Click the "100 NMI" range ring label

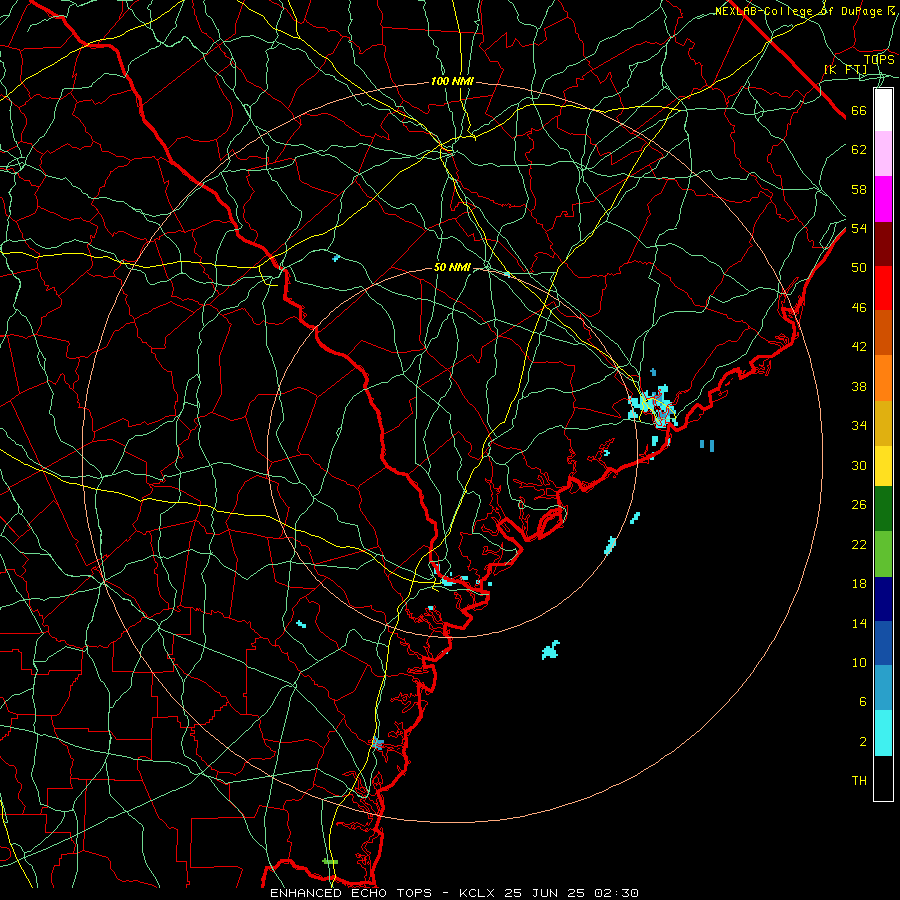[452, 82]
